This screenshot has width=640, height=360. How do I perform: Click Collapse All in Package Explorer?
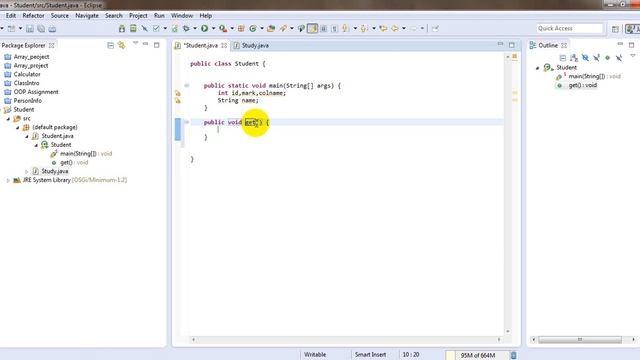click(x=110, y=45)
